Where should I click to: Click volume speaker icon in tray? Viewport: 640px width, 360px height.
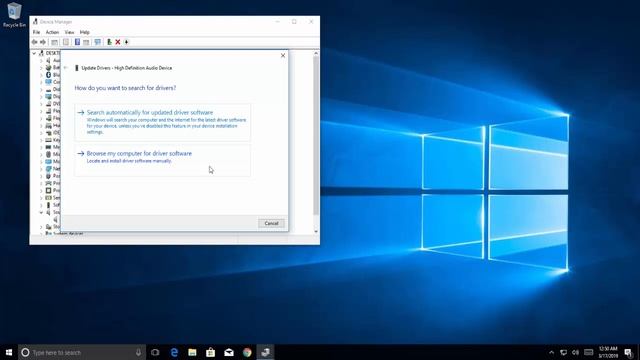576,352
